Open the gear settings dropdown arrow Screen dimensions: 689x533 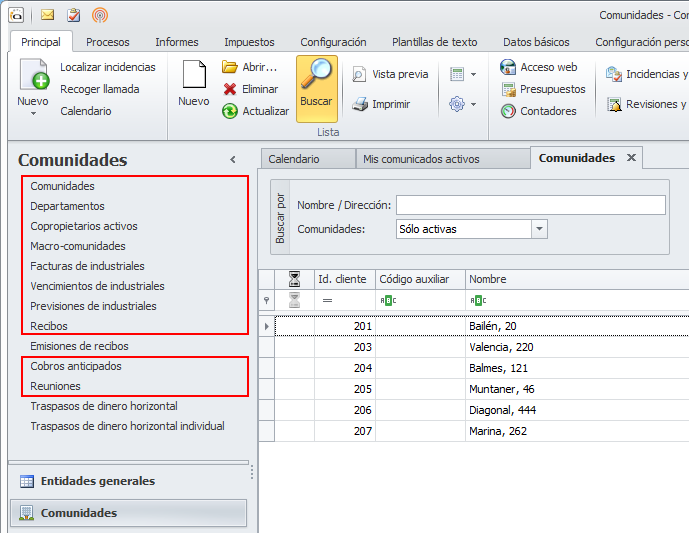pos(473,104)
